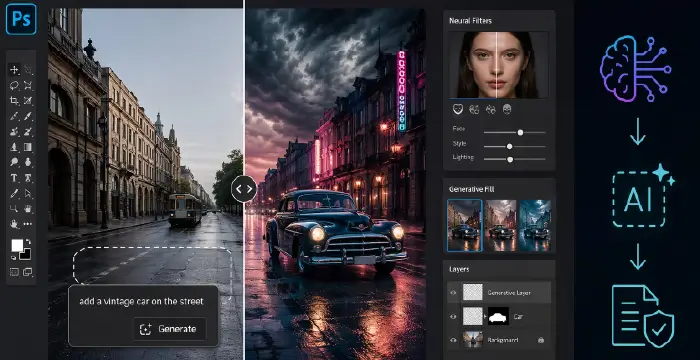Select the Dodge tool
The image size is (700, 360).
[14, 162]
